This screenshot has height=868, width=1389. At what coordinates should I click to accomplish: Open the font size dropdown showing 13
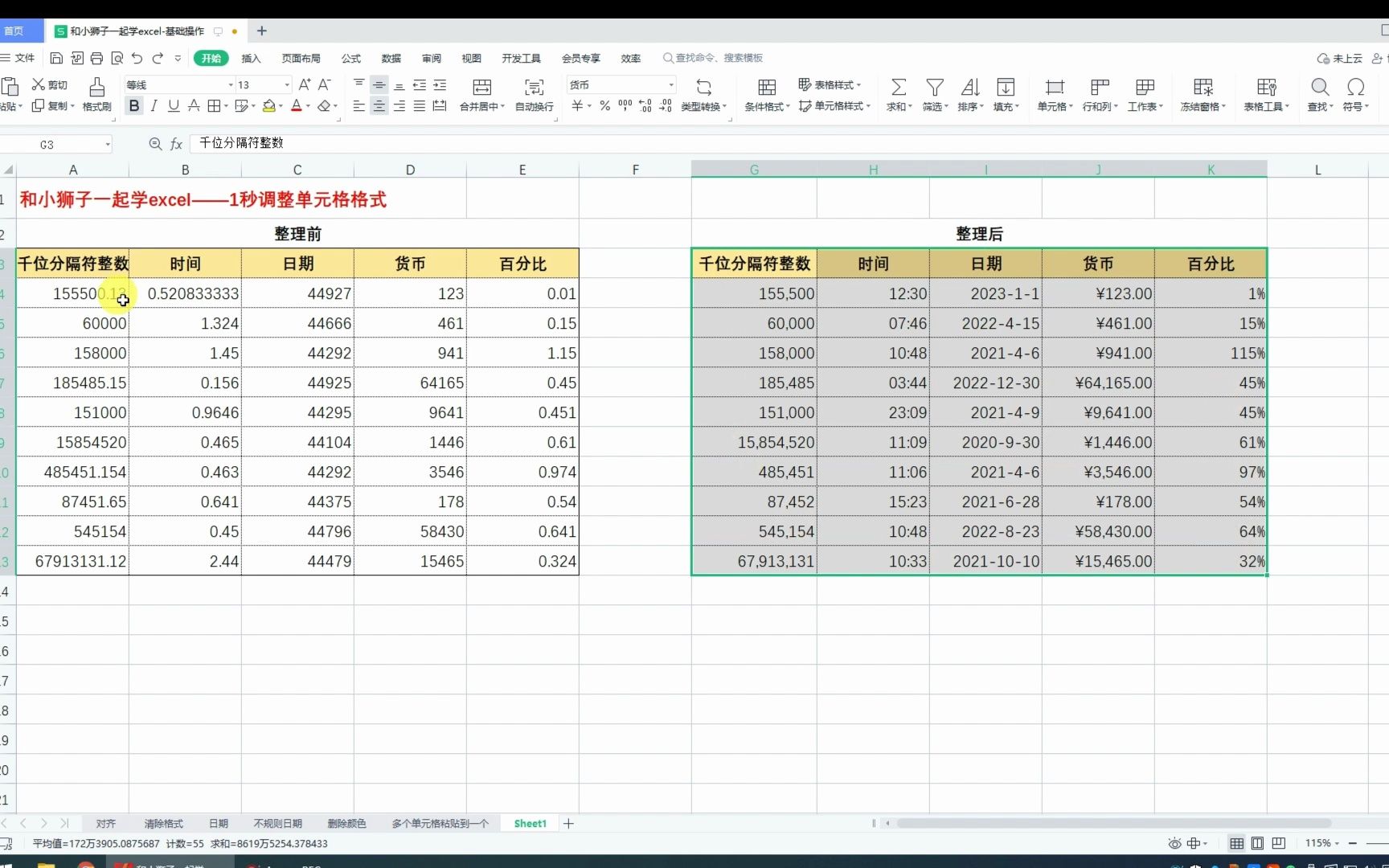287,85
